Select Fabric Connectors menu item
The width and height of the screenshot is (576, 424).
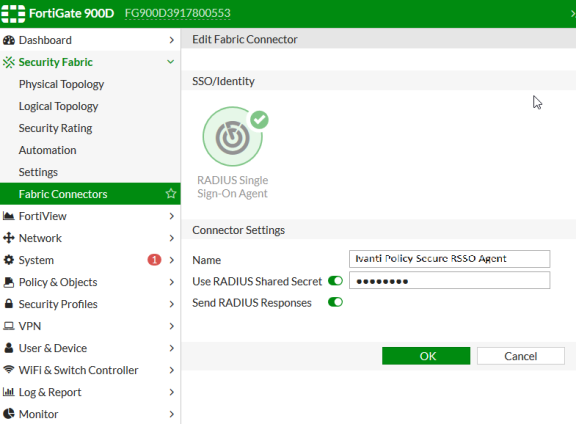point(90,194)
